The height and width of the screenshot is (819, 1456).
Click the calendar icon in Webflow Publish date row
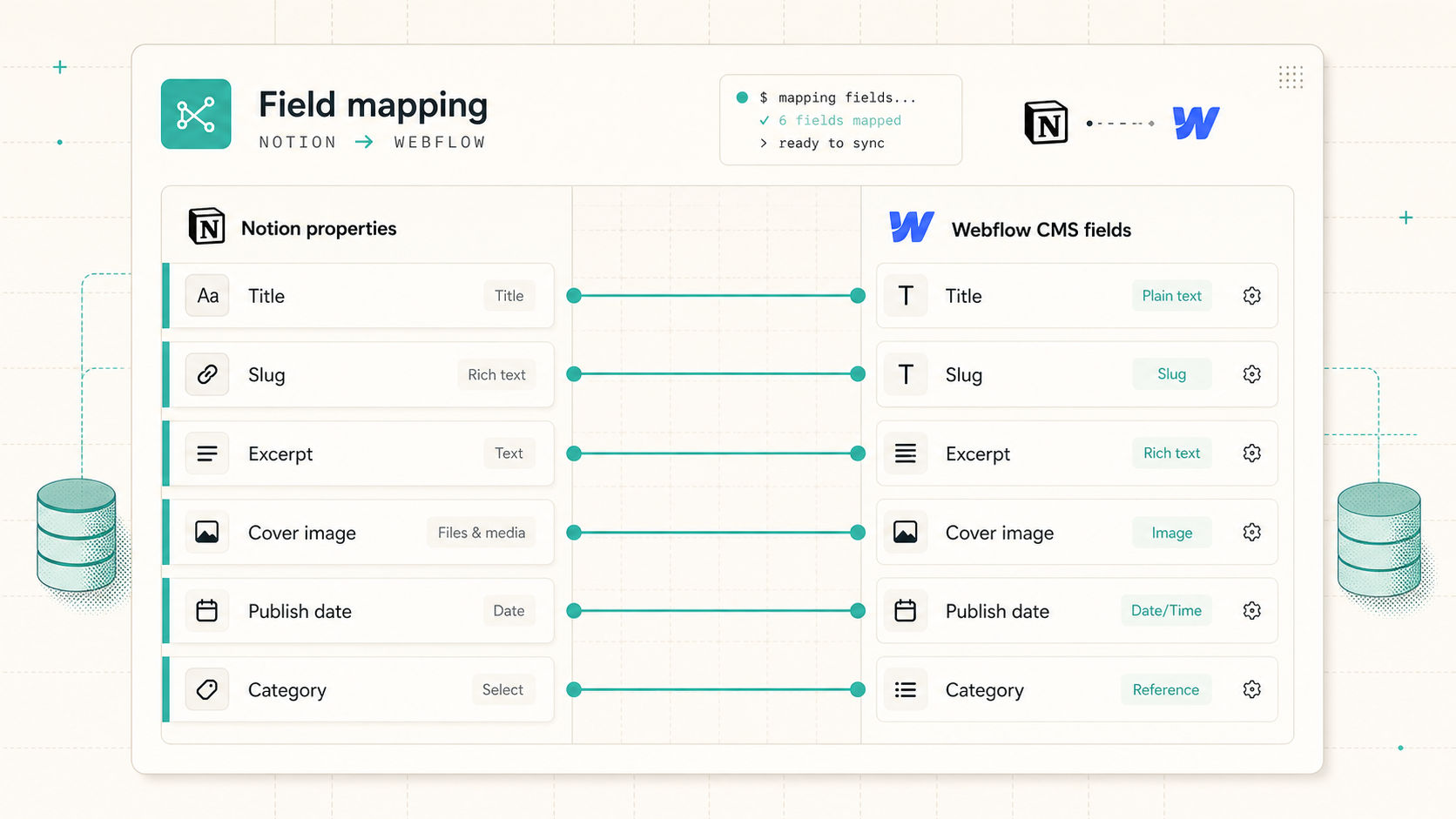pyautogui.click(x=906, y=611)
